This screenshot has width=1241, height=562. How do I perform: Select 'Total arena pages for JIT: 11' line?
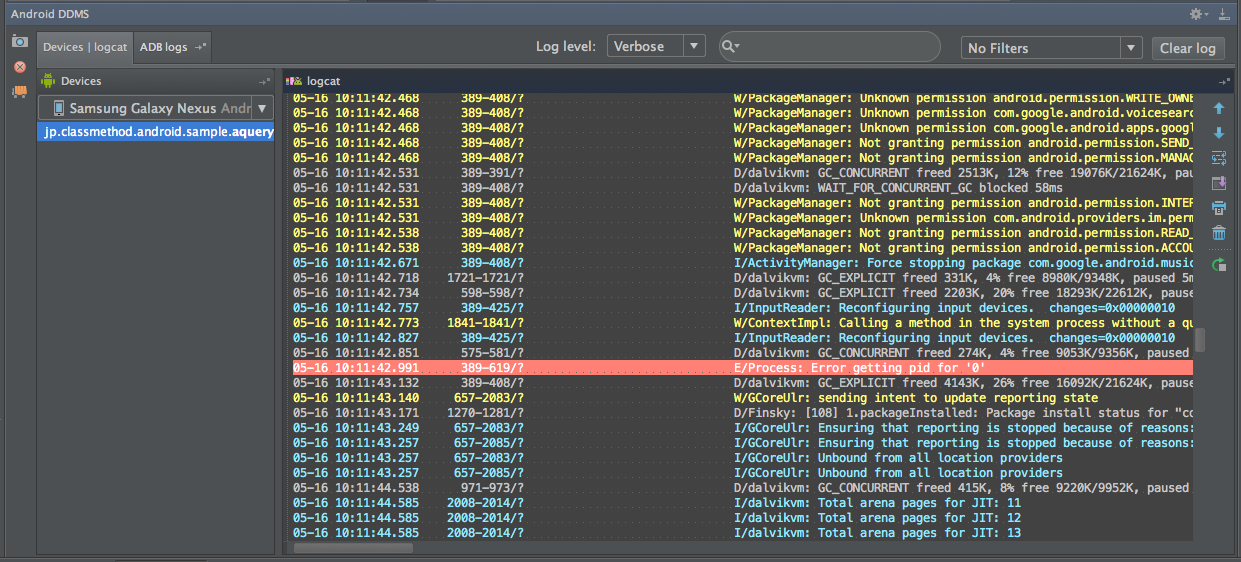coord(743,503)
